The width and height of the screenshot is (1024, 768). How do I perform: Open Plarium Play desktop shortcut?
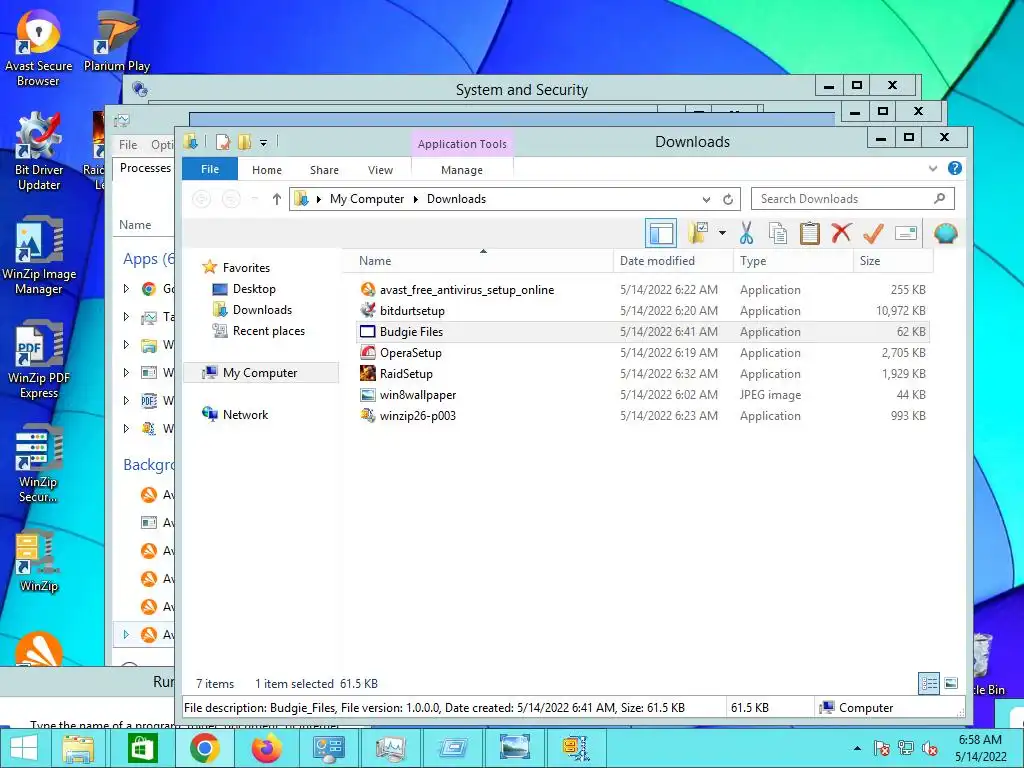pos(117,42)
